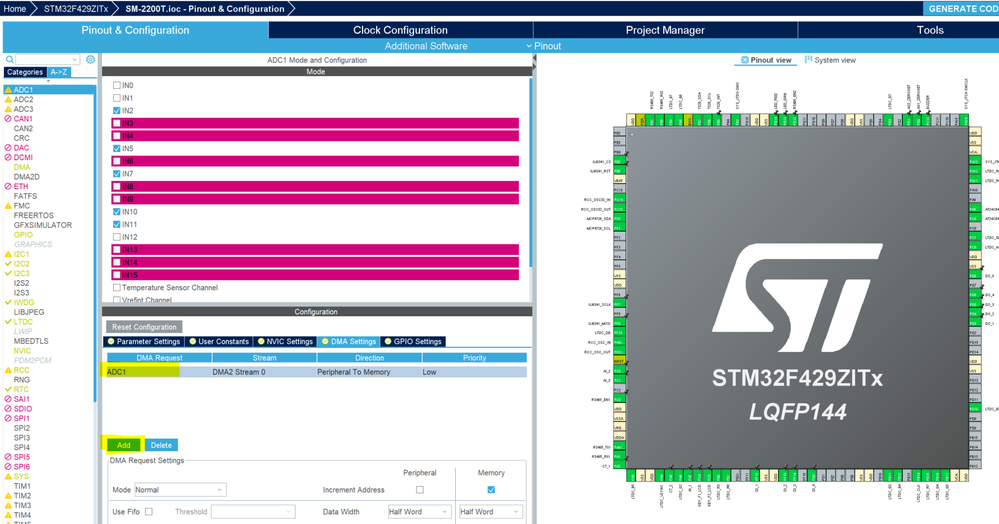The image size is (999, 524).
Task: Click the search magnifier icon in peripheral list
Action: [x=10, y=59]
